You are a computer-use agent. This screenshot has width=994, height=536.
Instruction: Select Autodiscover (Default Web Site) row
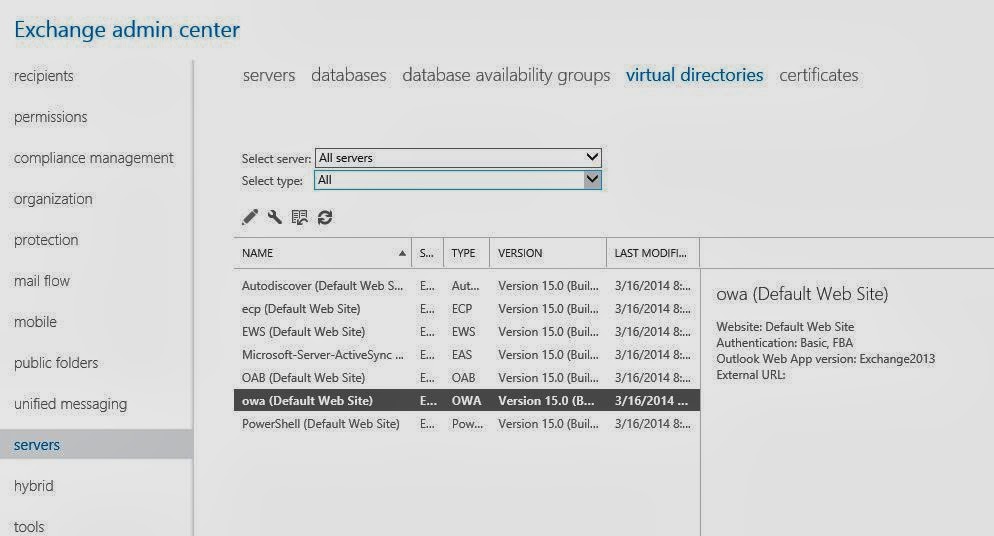(322, 286)
